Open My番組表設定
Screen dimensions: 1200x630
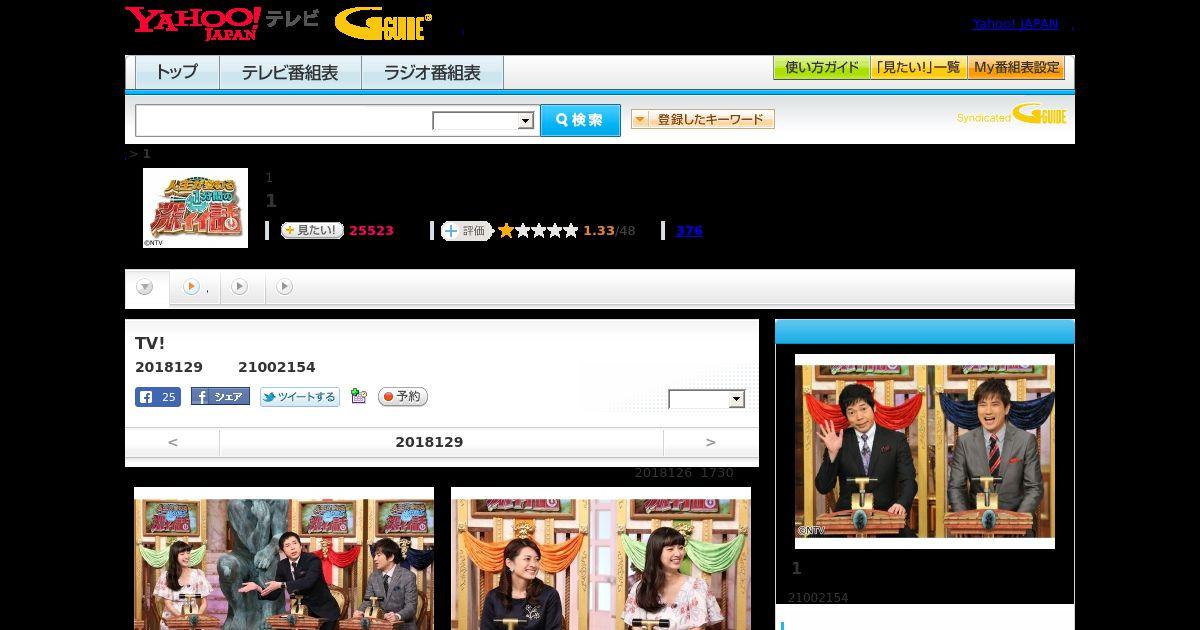[1016, 68]
